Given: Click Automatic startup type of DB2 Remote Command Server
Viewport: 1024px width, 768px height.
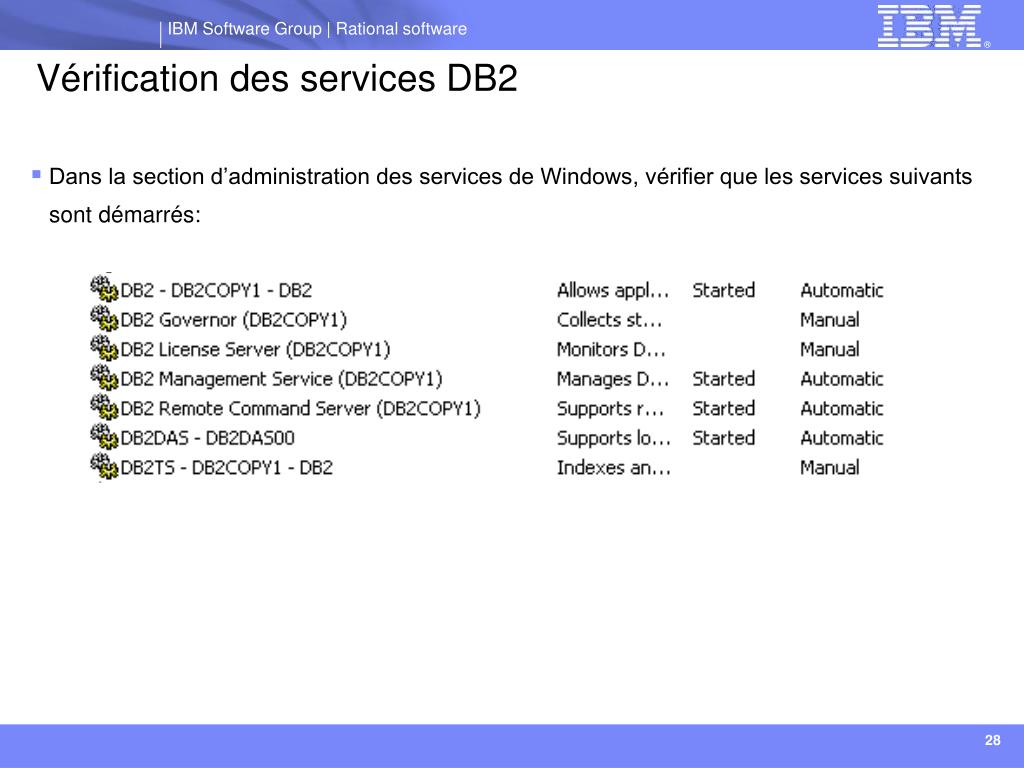Looking at the screenshot, I should [842, 408].
